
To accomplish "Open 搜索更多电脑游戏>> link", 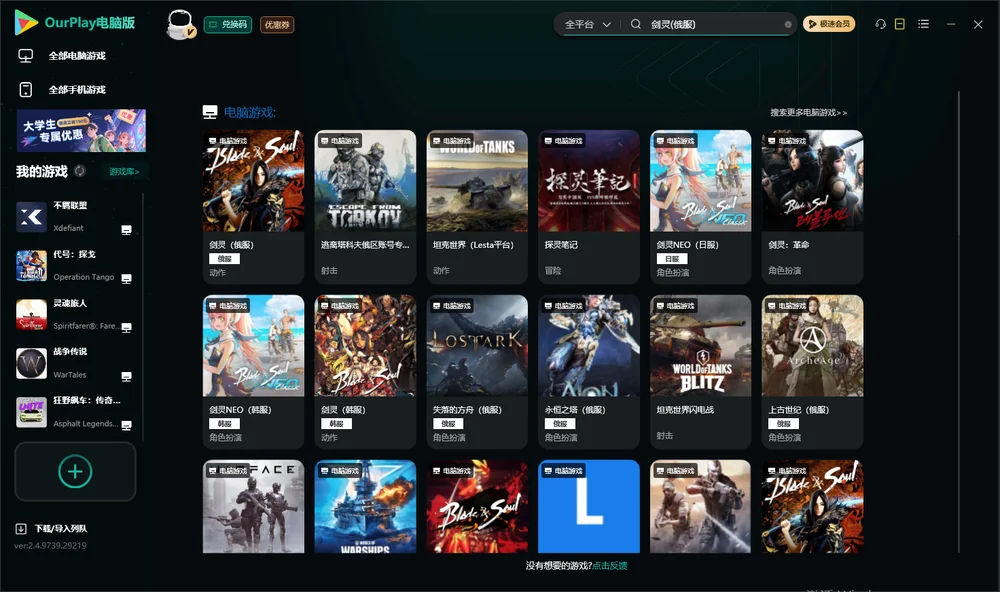I will pos(809,112).
